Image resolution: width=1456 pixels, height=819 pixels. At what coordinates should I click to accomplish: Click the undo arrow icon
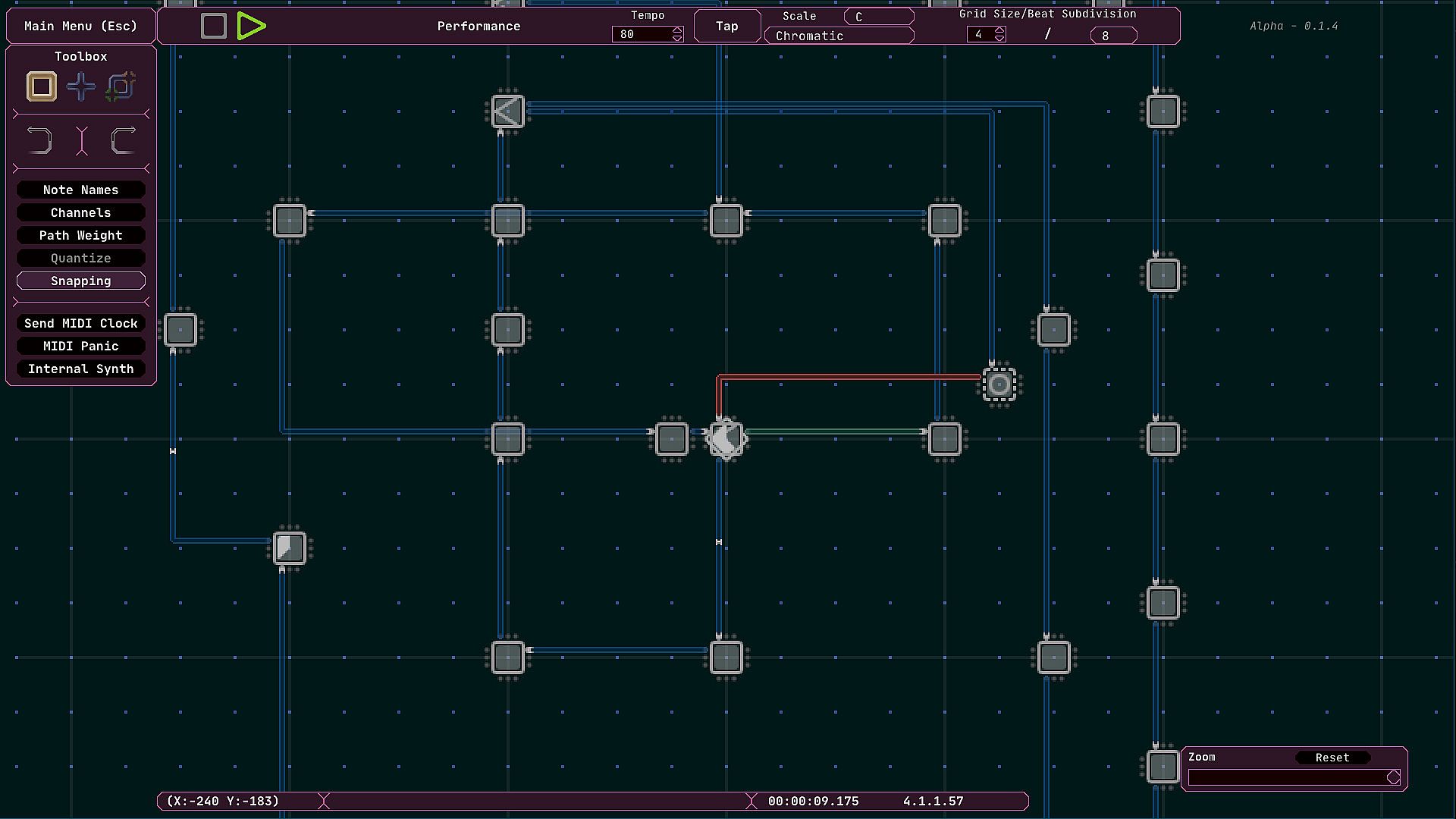pyautogui.click(x=39, y=141)
